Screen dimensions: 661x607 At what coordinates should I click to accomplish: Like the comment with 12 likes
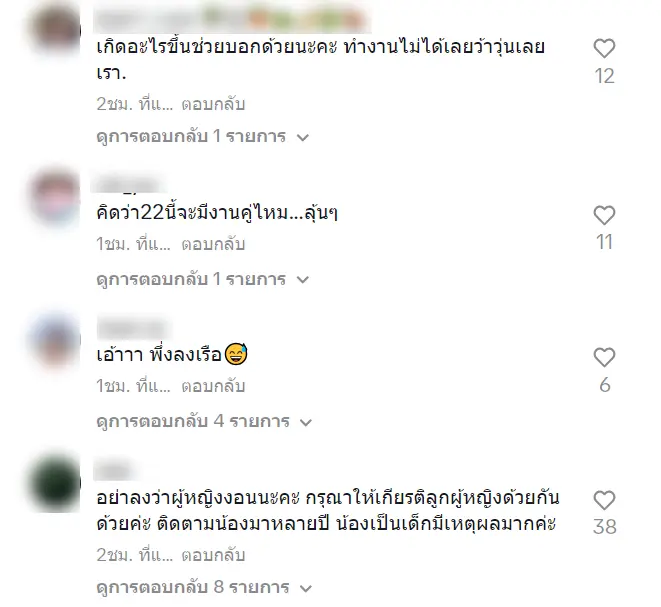604,48
